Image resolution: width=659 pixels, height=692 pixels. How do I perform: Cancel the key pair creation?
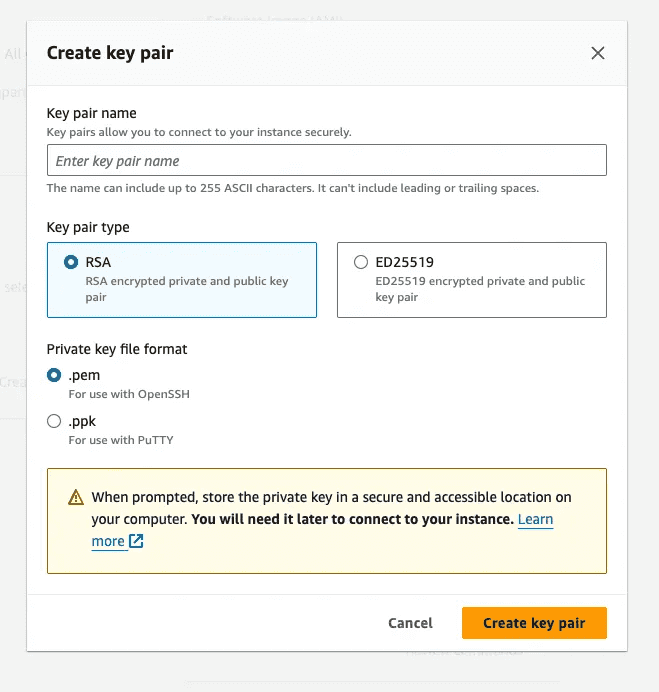coord(410,623)
